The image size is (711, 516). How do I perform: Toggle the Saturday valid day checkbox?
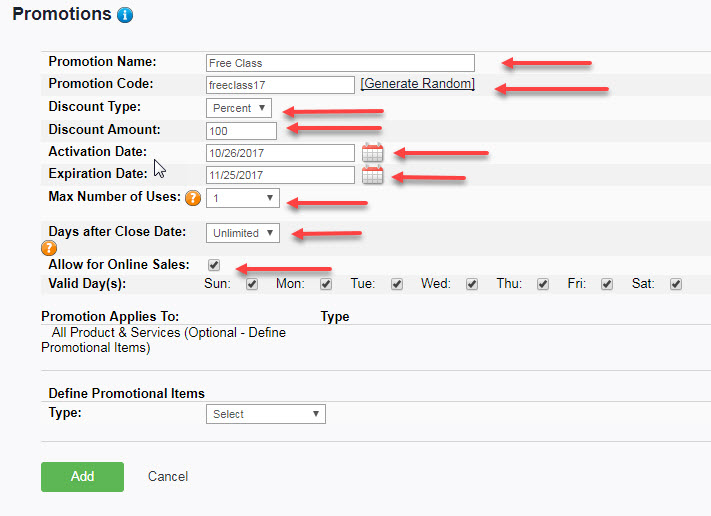676,284
